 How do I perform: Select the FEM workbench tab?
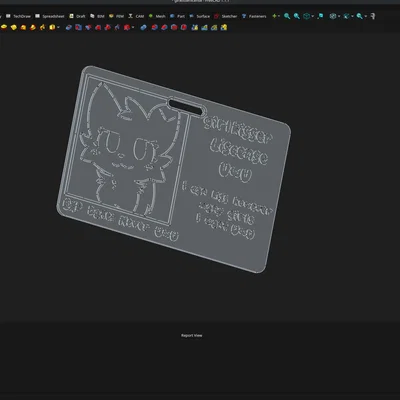click(x=117, y=16)
